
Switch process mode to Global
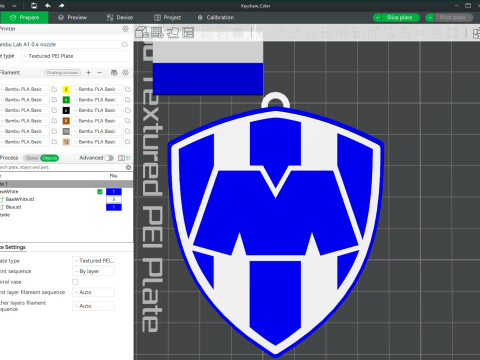coord(32,158)
